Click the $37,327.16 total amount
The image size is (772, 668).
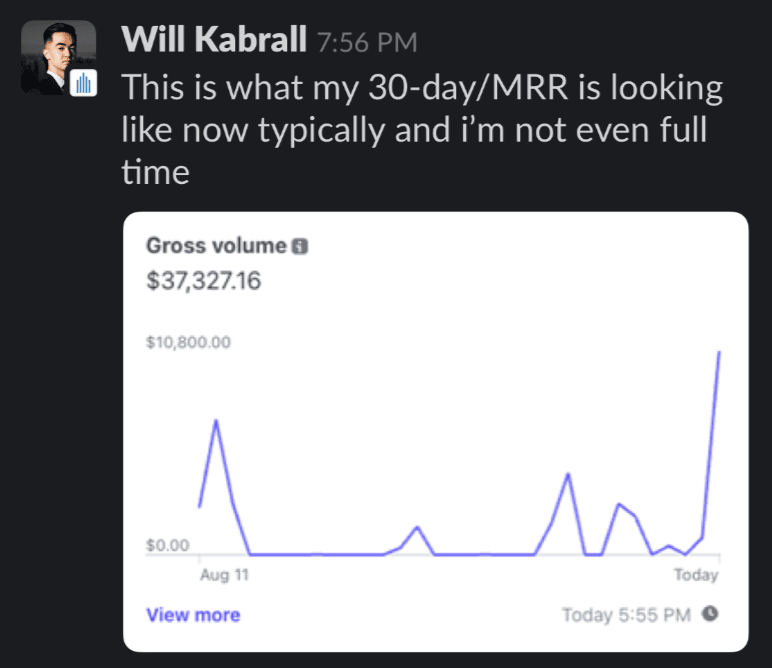coord(203,281)
